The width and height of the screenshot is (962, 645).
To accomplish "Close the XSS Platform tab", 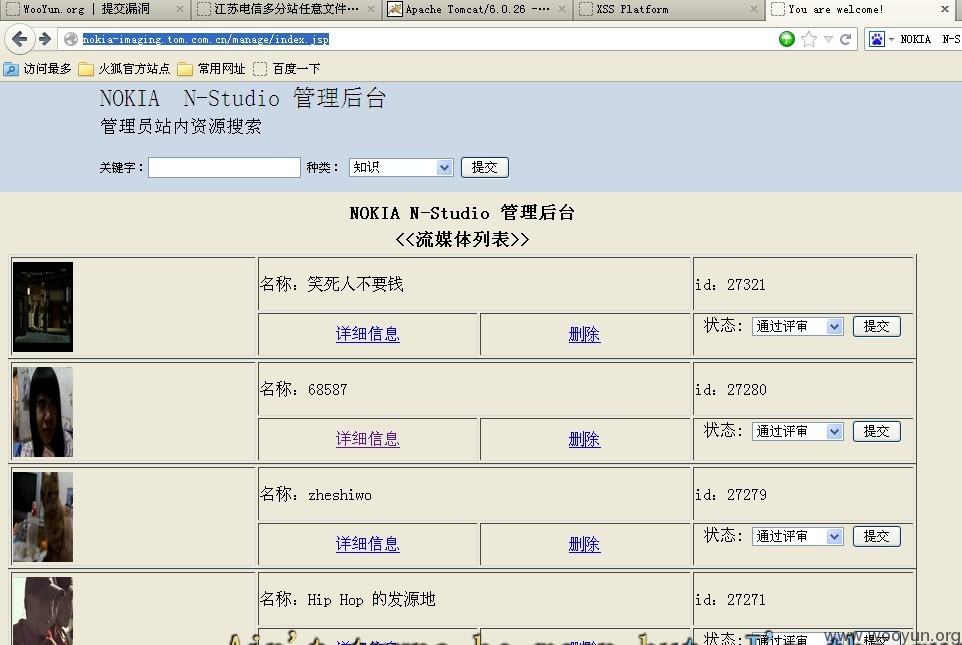I will click(x=754, y=9).
